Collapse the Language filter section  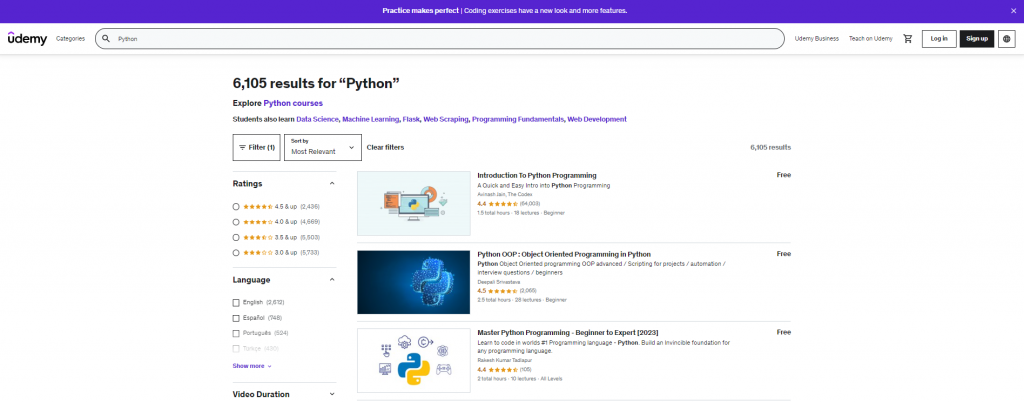(x=332, y=280)
